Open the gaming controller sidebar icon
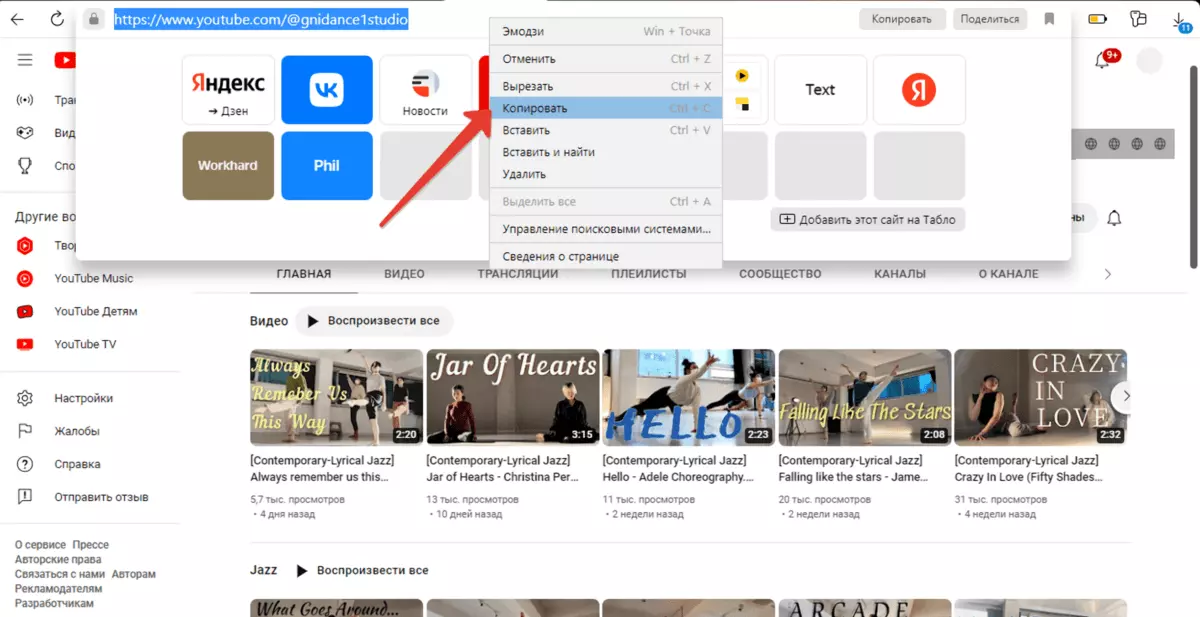Viewport: 1200px width, 617px height. pos(25,133)
